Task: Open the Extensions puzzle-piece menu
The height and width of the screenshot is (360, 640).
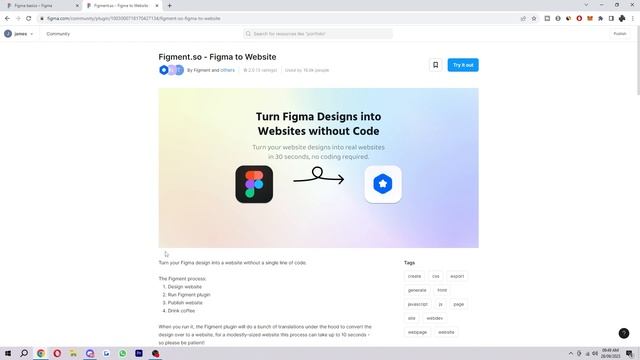Action: click(600, 18)
